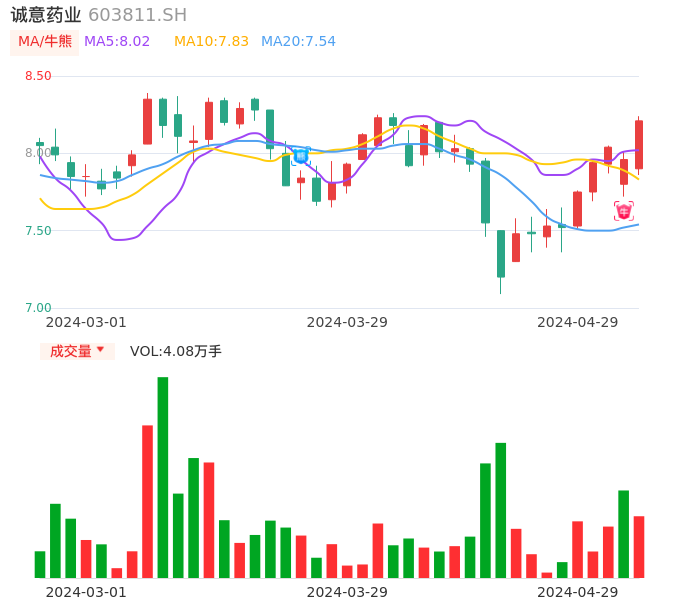Toggle the MA5:8.02 line legend
Viewport: 686px width, 606px height.
tap(117, 41)
